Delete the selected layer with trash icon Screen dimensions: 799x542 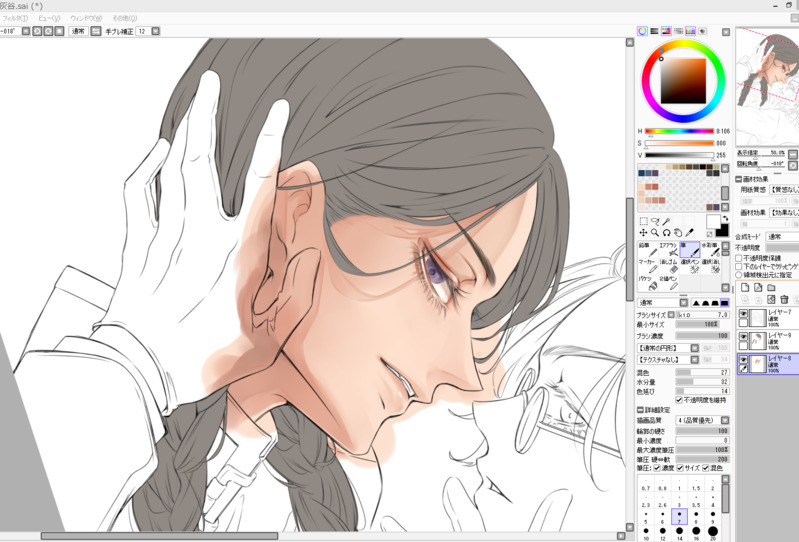[784, 300]
